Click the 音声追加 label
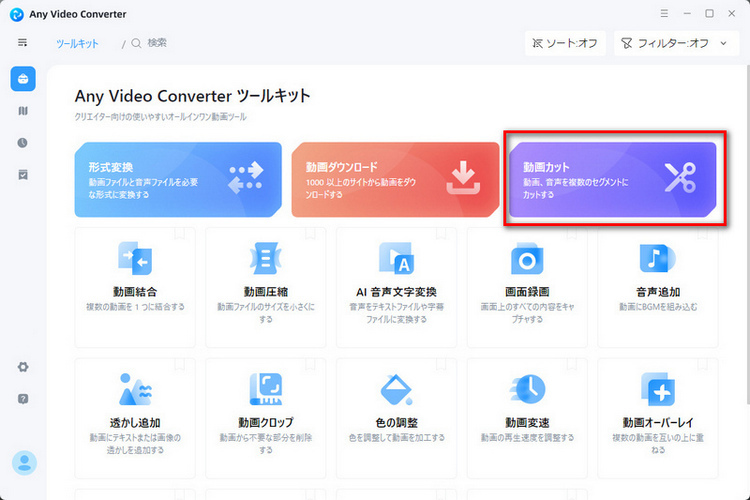Image resolution: width=750 pixels, height=500 pixels. (658, 292)
